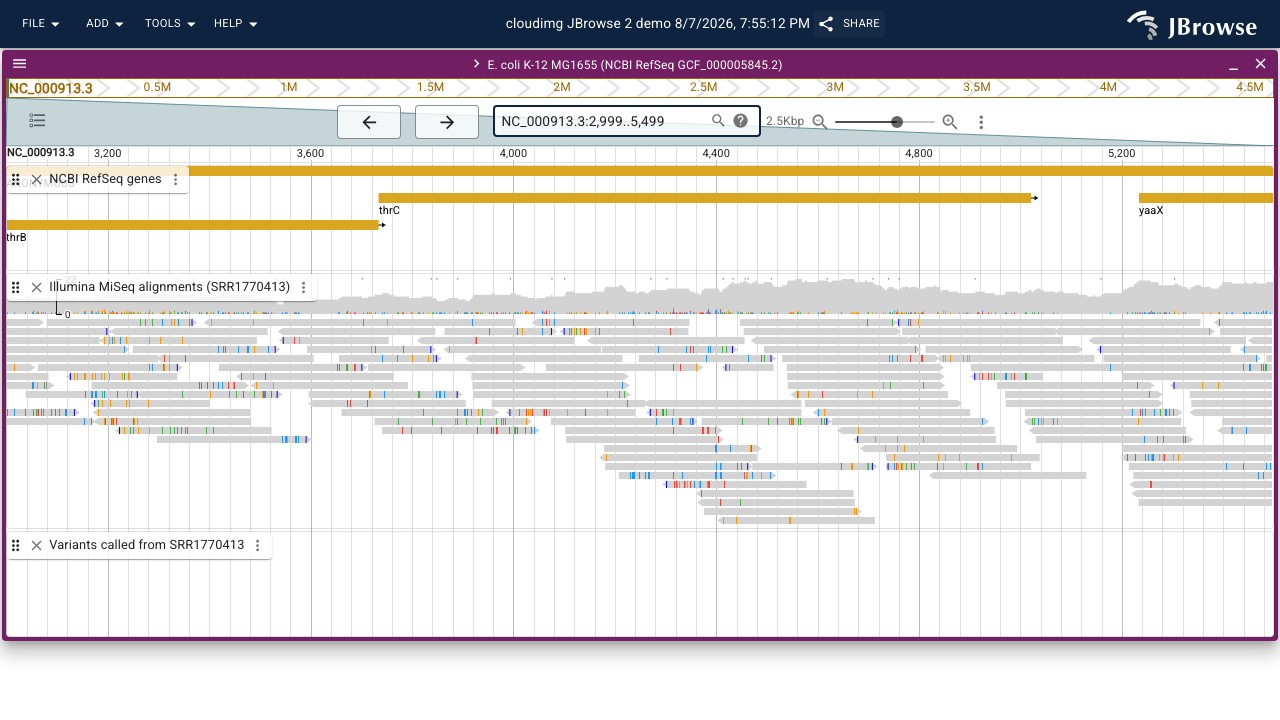1280x720 pixels.
Task: Open the HELP menu
Action: (x=236, y=23)
